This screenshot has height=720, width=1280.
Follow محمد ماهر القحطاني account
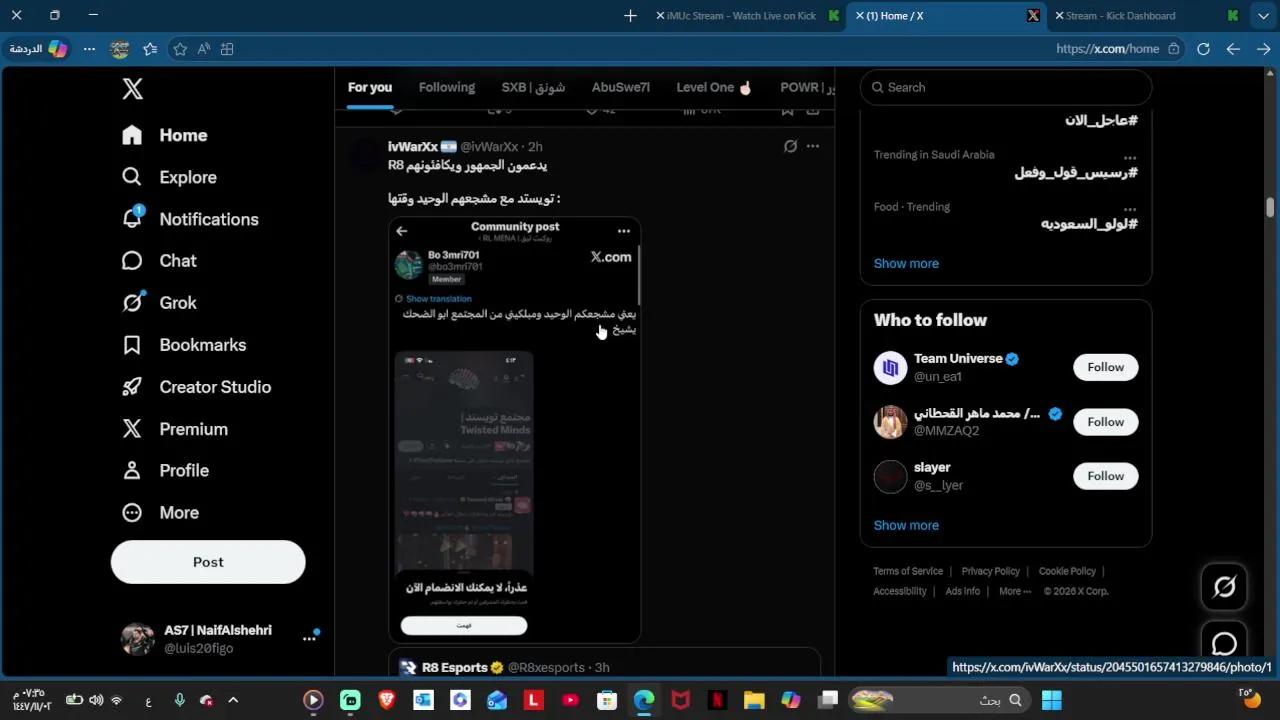(1105, 422)
